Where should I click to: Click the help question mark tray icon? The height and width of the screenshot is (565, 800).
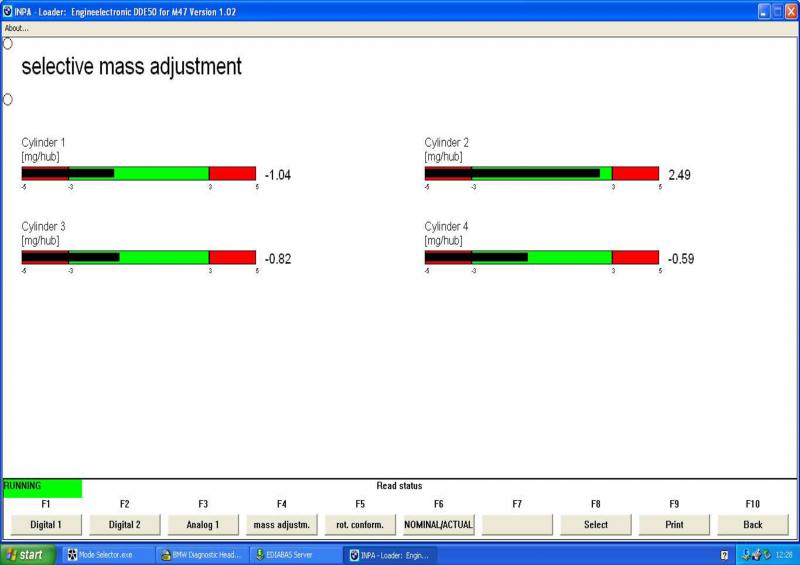[724, 554]
